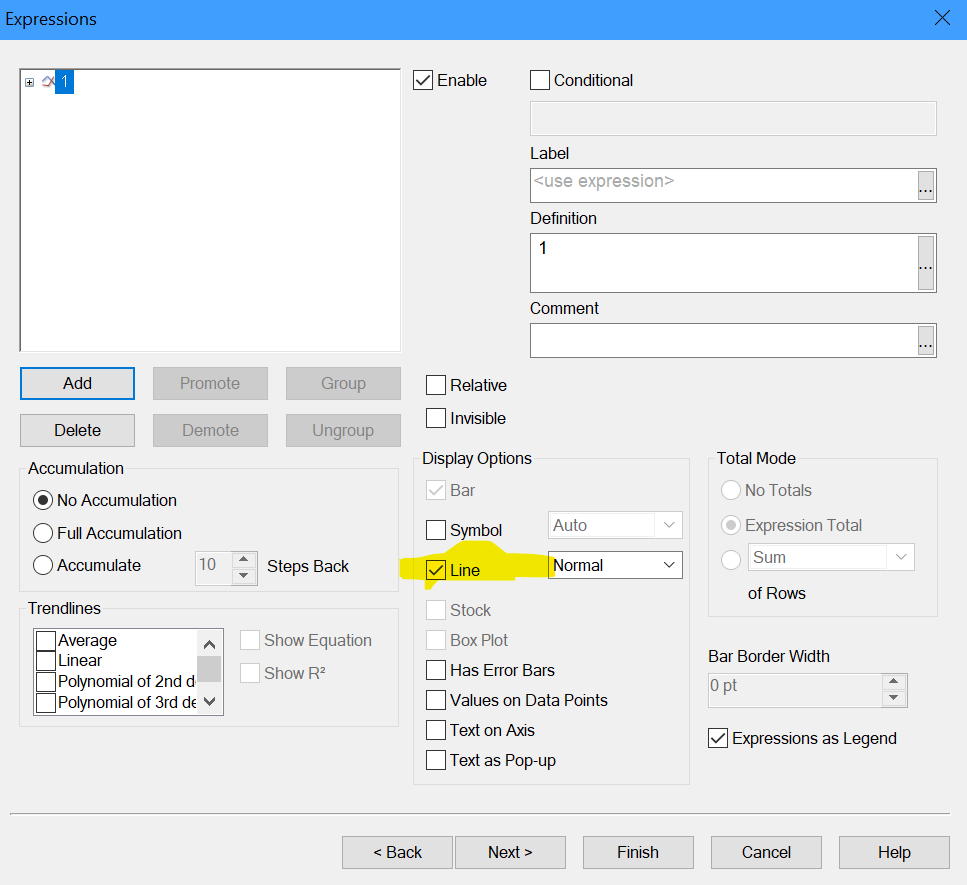
Task: Check Polynomial of 2nd degree trendline
Action: [46, 681]
